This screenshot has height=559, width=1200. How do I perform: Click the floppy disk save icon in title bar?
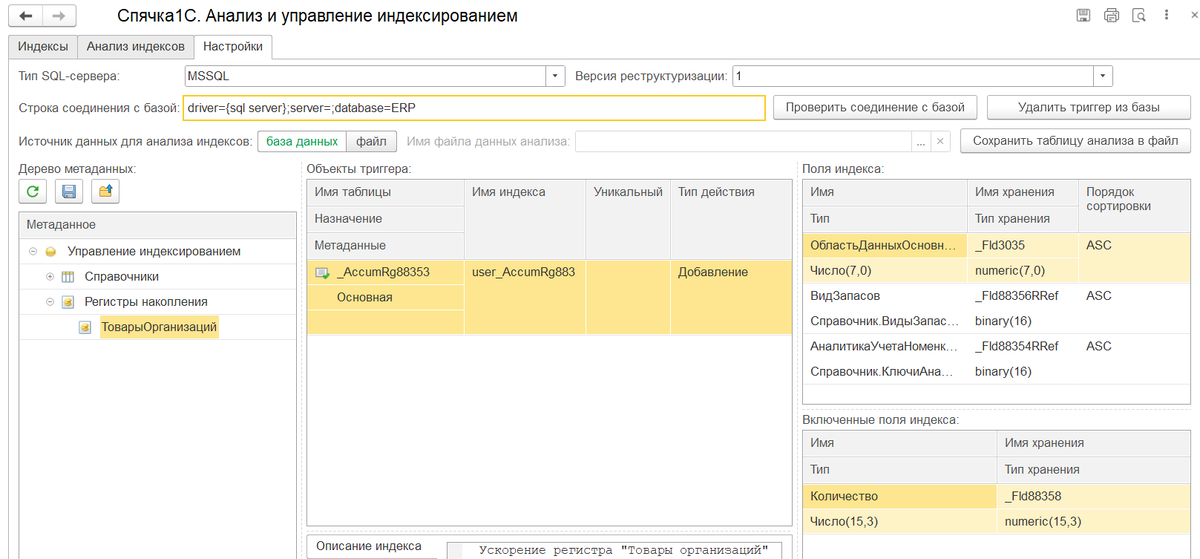coord(1083,16)
